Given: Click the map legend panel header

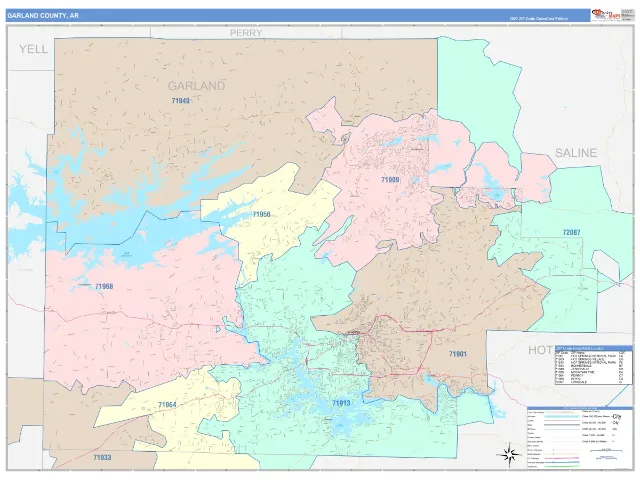Looking at the screenshot, I should click(x=579, y=408).
